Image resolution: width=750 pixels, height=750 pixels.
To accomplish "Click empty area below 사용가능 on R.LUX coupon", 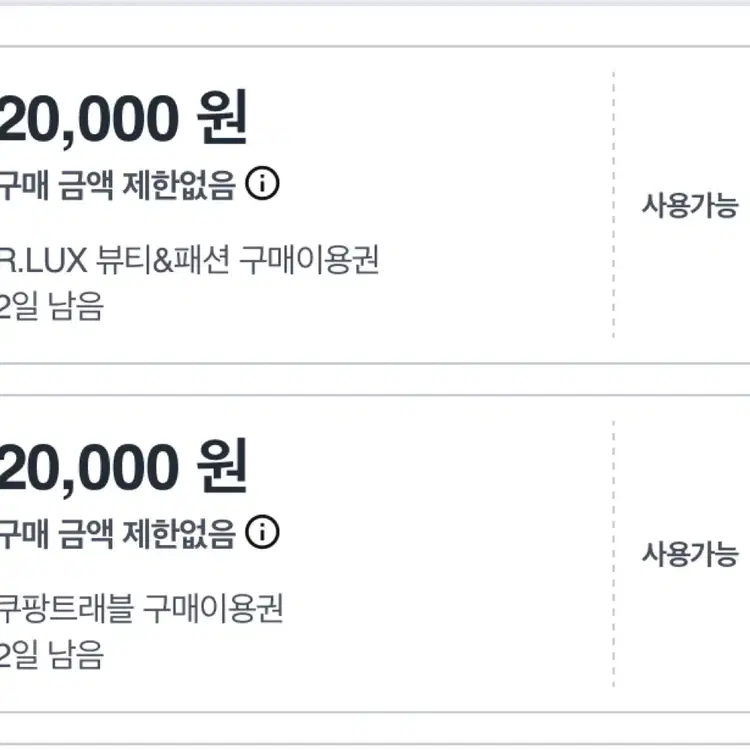I will click(689, 290).
